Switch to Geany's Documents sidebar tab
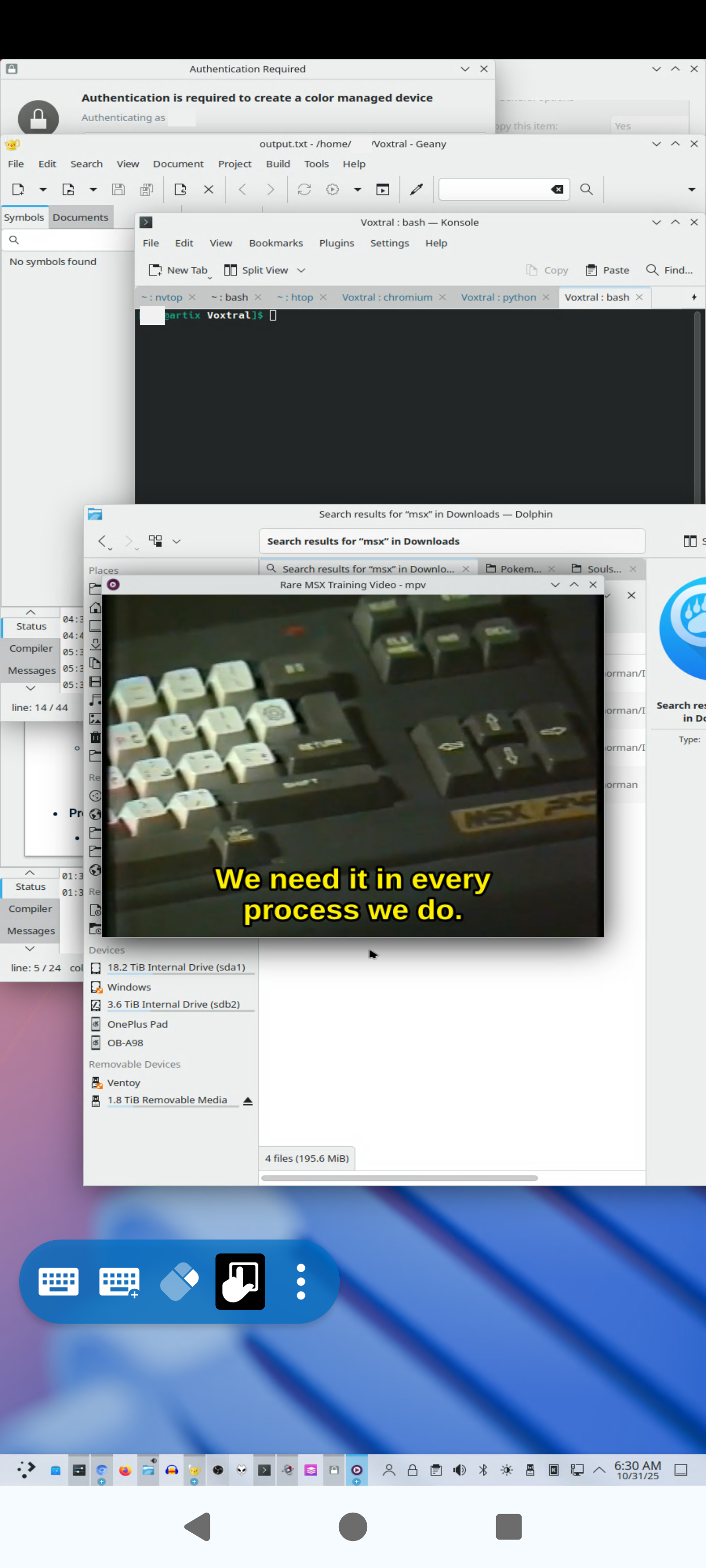This screenshot has width=706, height=1568. pos(80,217)
